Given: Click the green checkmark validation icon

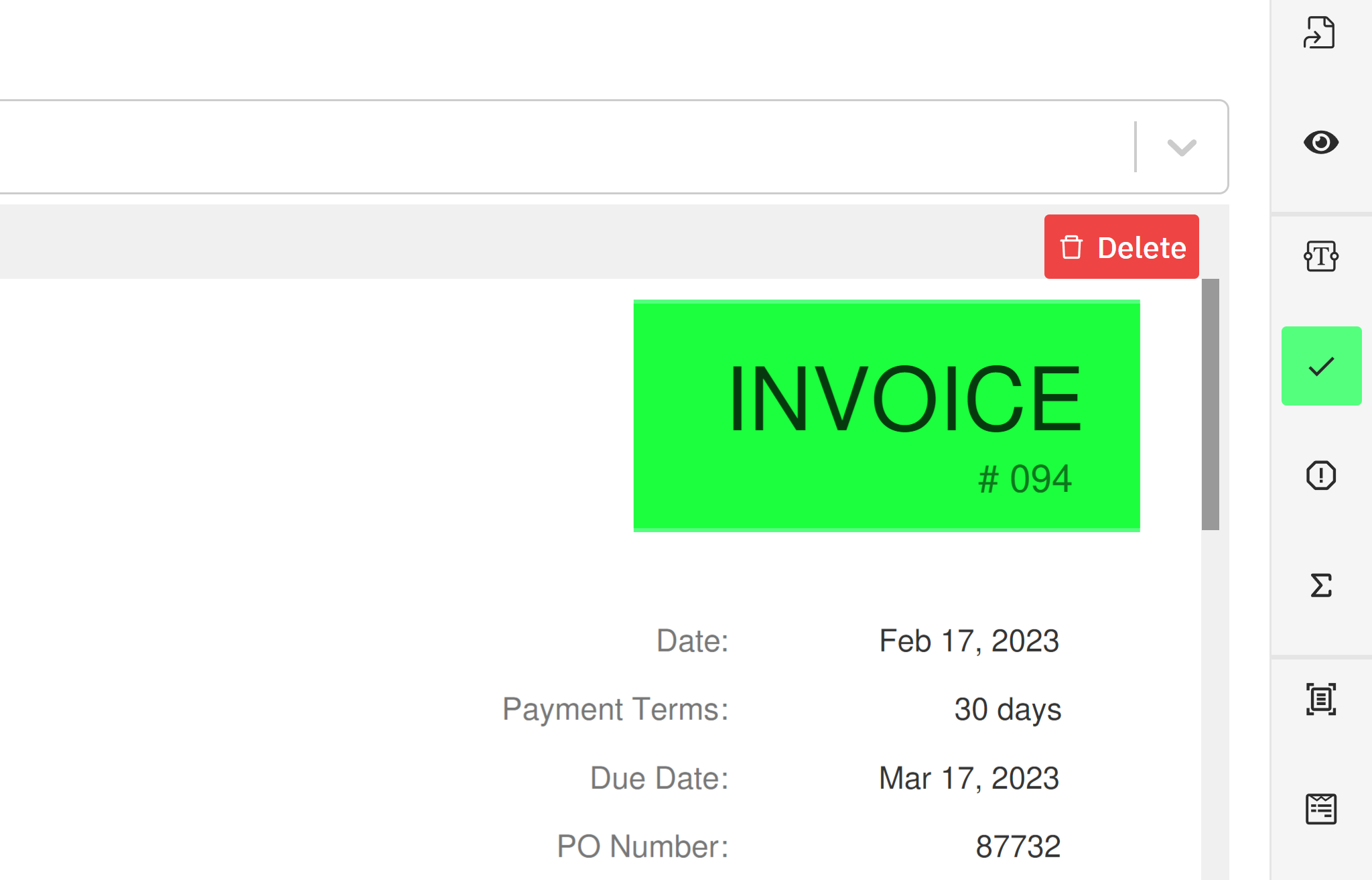Looking at the screenshot, I should (1322, 366).
